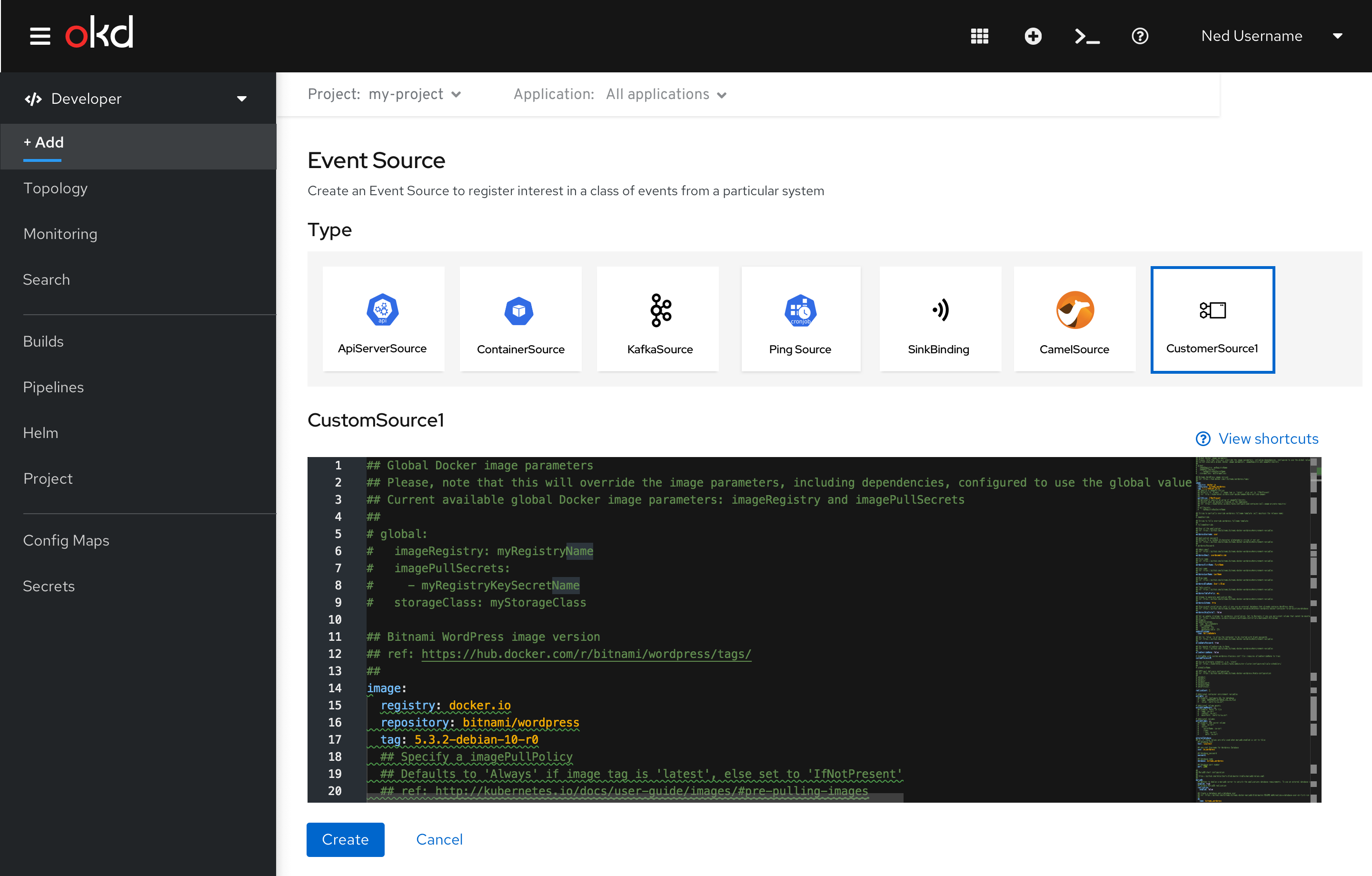1372x876 pixels.
Task: Open the View shortcuts help link
Action: pyautogui.click(x=1259, y=438)
